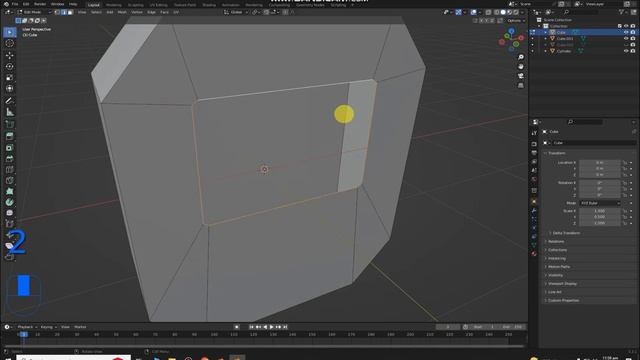This screenshot has width=640, height=360.
Task: Select the Extrude Region tool
Action: [x=9, y=136]
